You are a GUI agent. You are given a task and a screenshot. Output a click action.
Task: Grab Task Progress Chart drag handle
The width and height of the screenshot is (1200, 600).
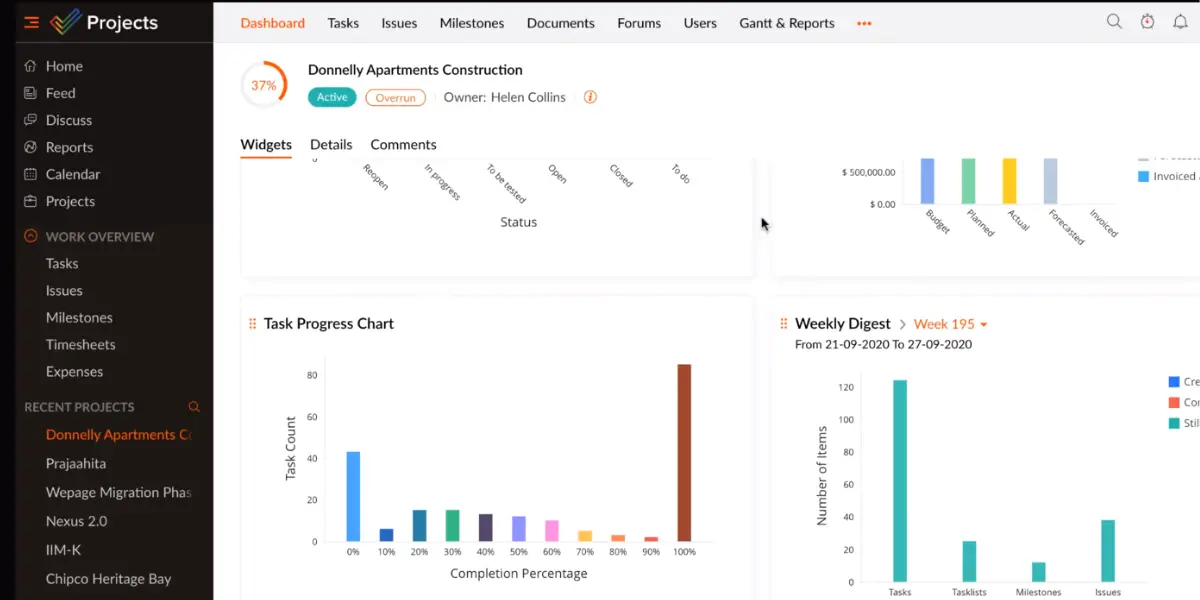[252, 324]
